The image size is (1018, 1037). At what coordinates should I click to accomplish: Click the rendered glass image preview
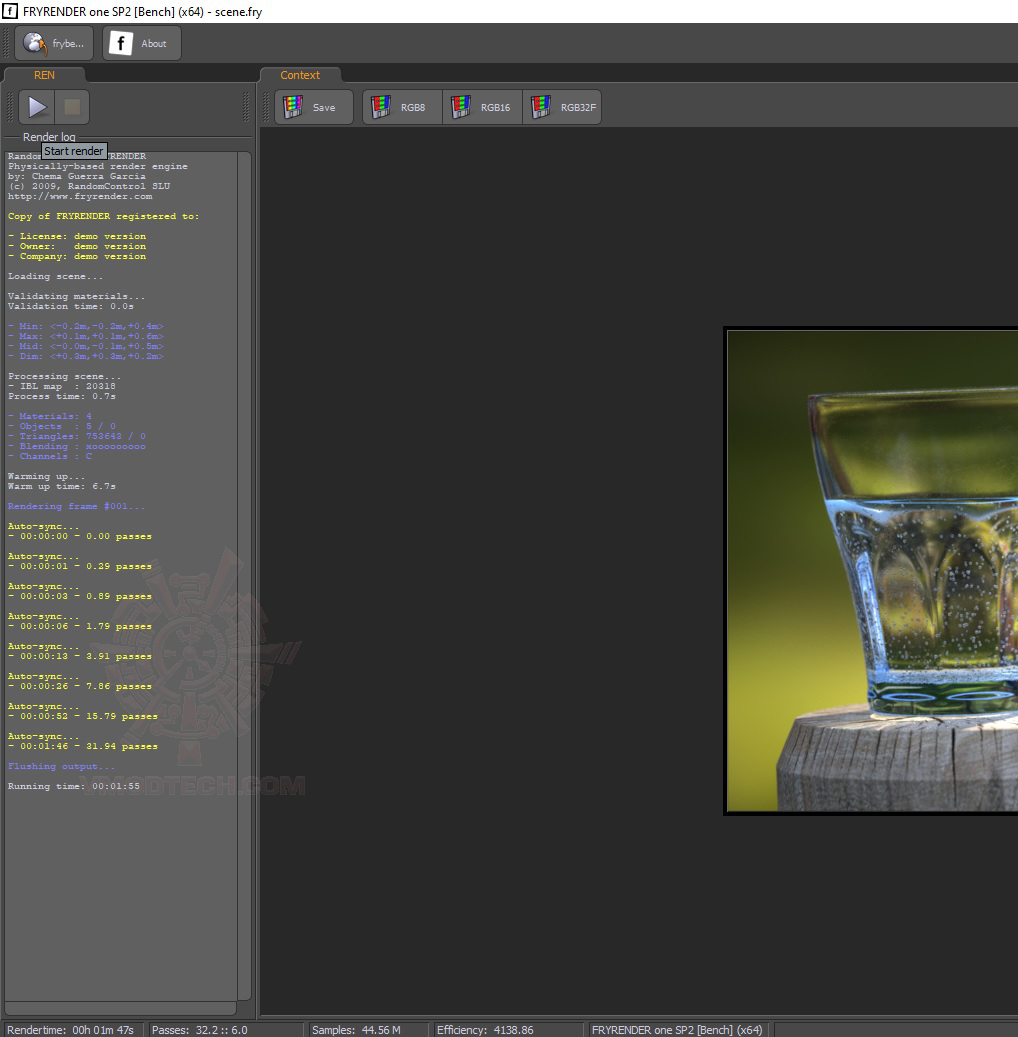[x=872, y=571]
